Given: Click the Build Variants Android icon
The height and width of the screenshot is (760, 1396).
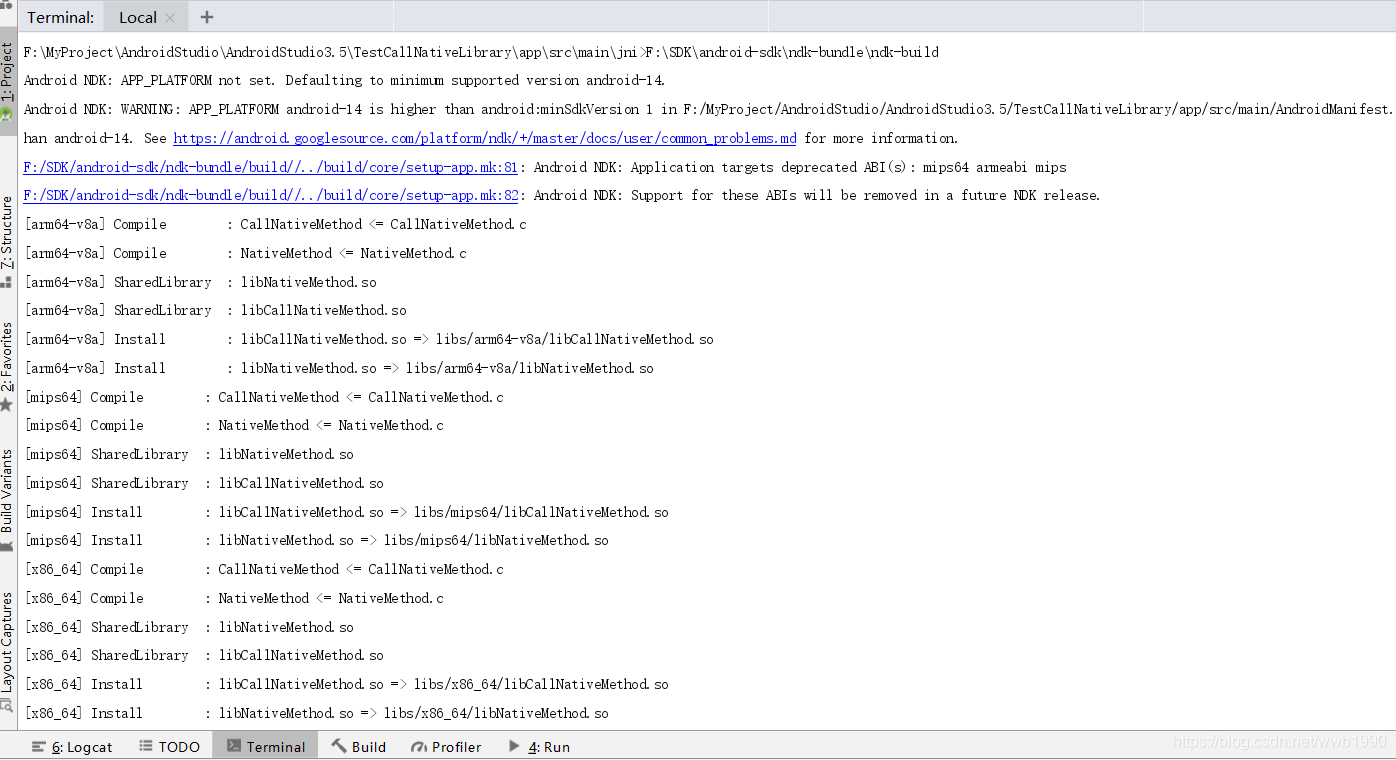Looking at the screenshot, I should pos(7,547).
